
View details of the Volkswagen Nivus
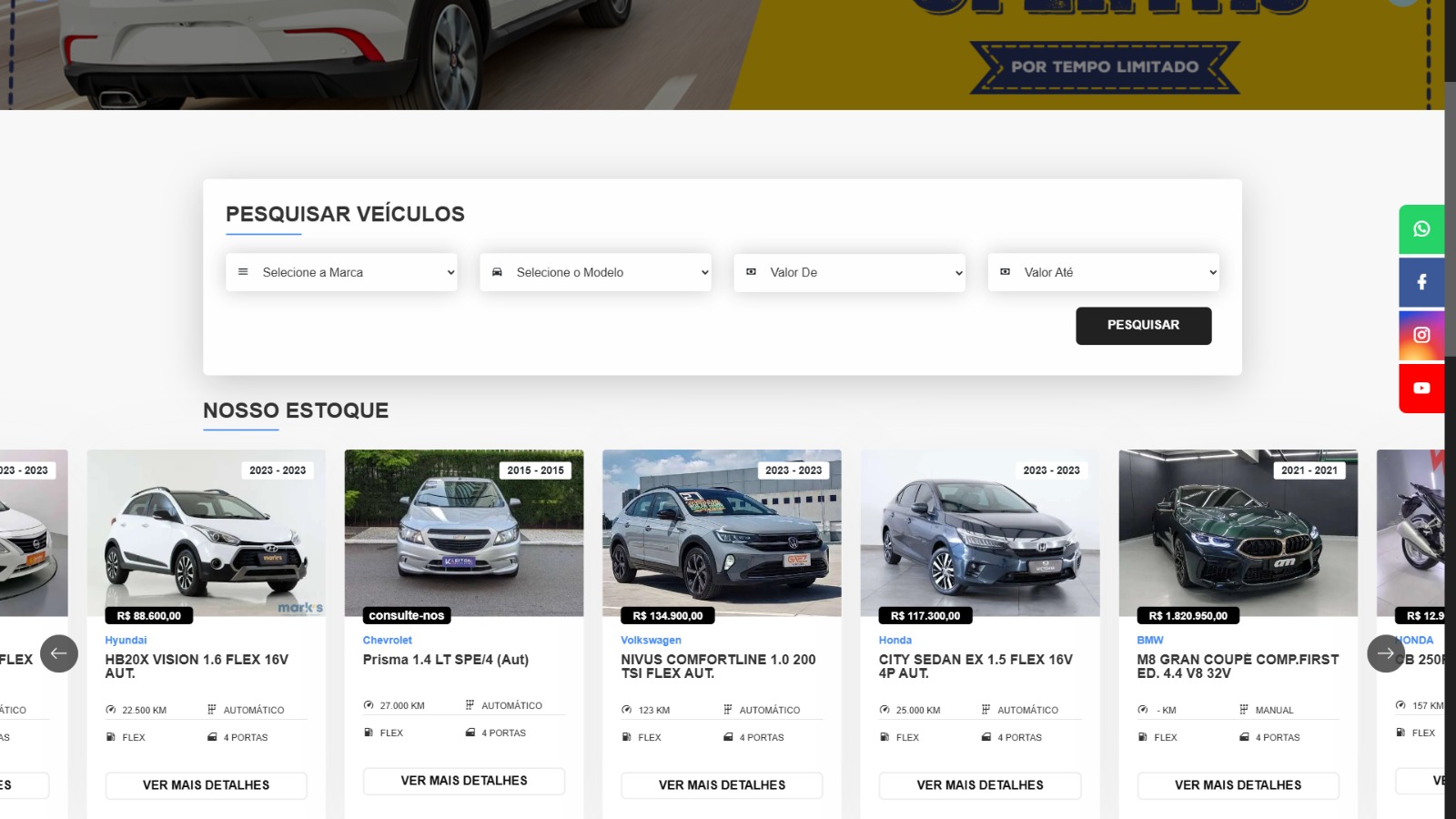click(722, 785)
